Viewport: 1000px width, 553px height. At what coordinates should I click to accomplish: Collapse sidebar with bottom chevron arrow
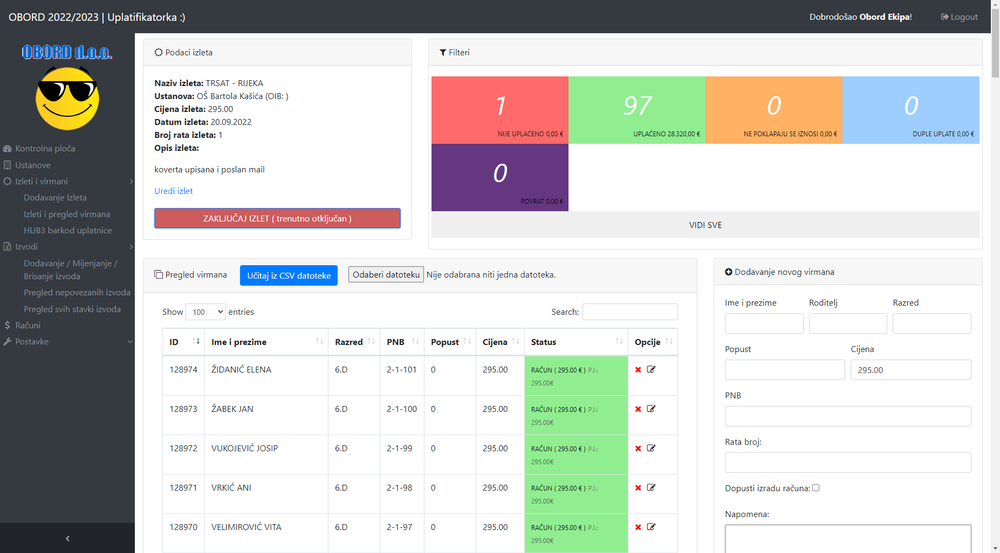(x=67, y=538)
